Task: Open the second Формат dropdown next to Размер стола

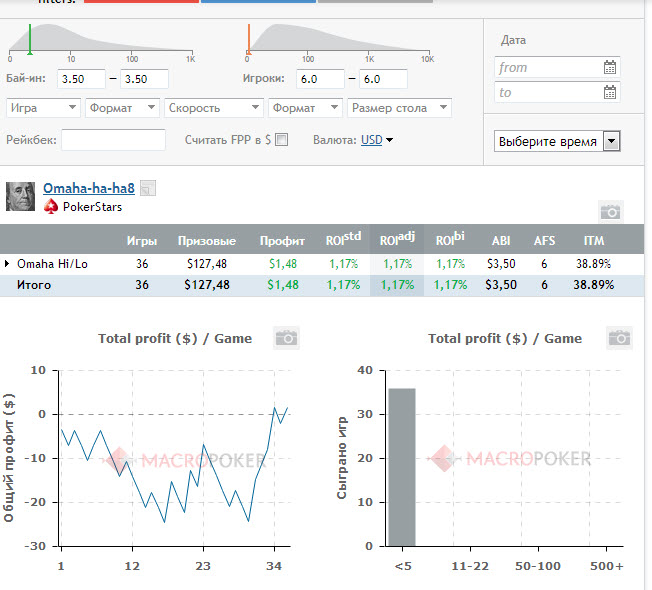Action: pyautogui.click(x=305, y=108)
